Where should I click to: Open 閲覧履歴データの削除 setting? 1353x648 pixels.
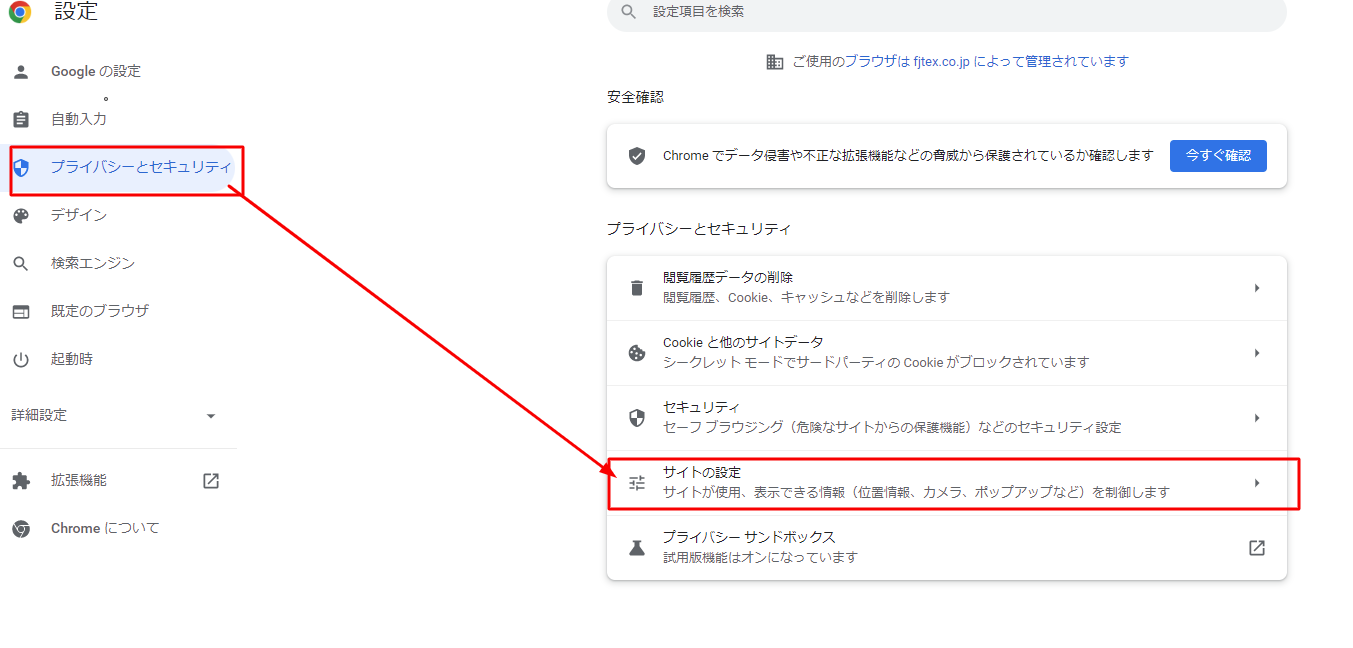[946, 288]
